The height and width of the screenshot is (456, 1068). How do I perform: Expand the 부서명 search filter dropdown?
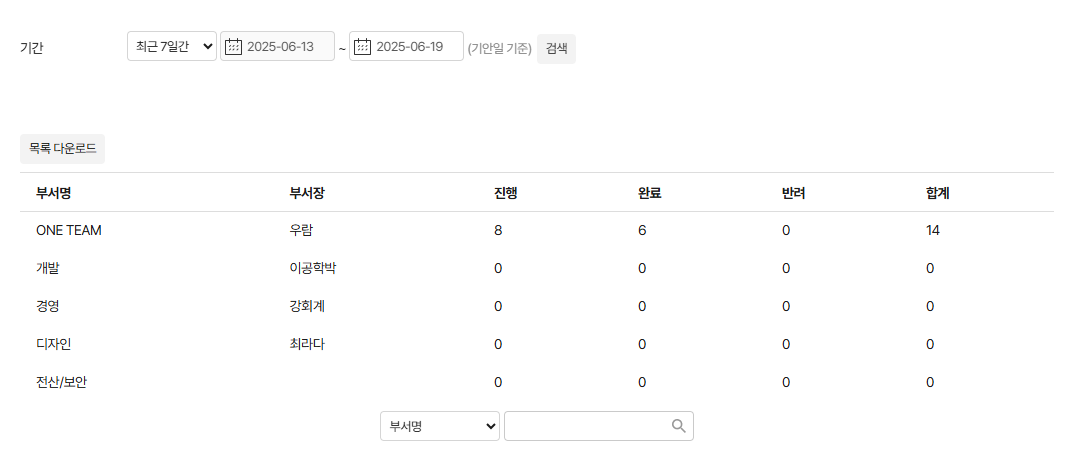click(x=440, y=426)
